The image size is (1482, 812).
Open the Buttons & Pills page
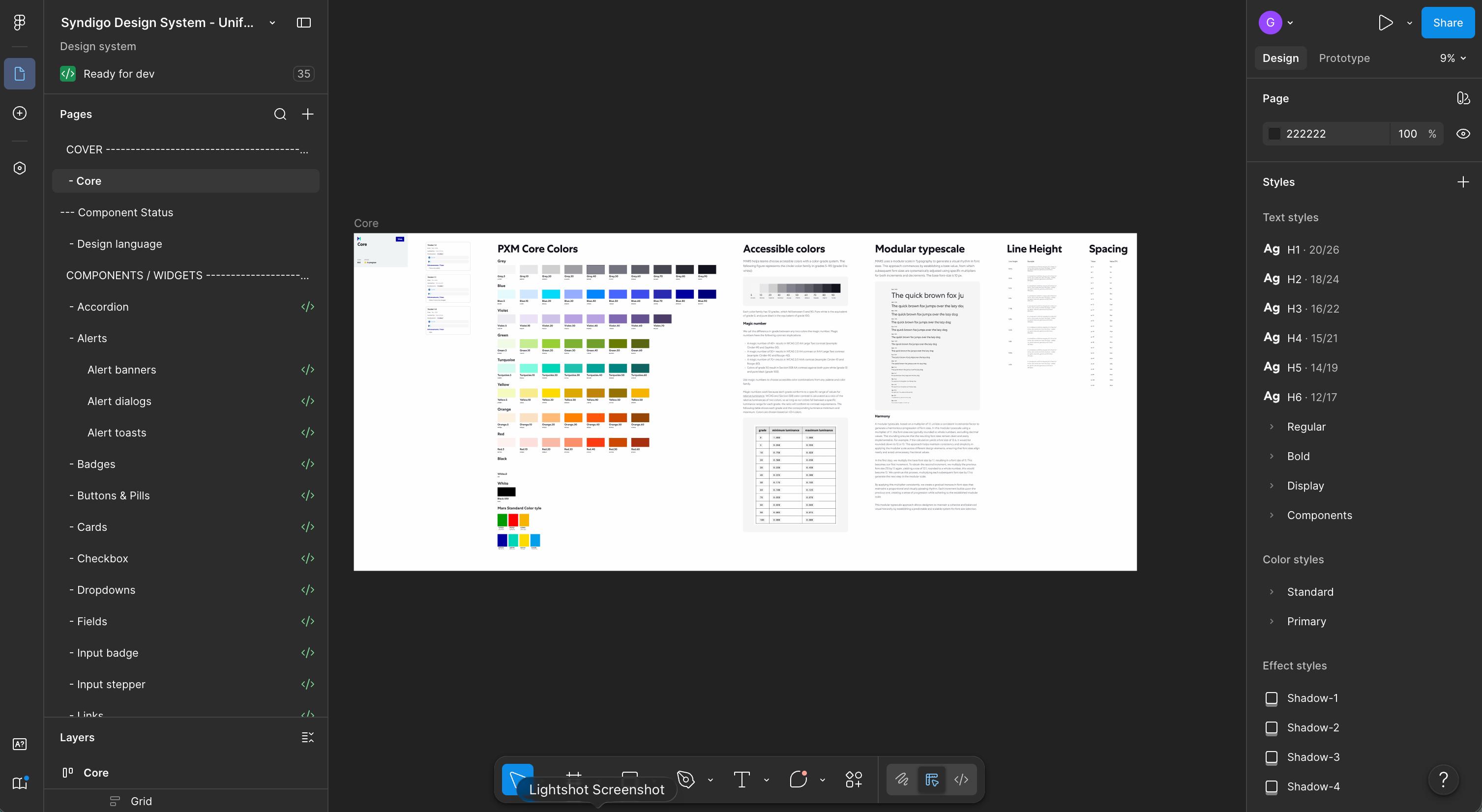tap(185, 496)
